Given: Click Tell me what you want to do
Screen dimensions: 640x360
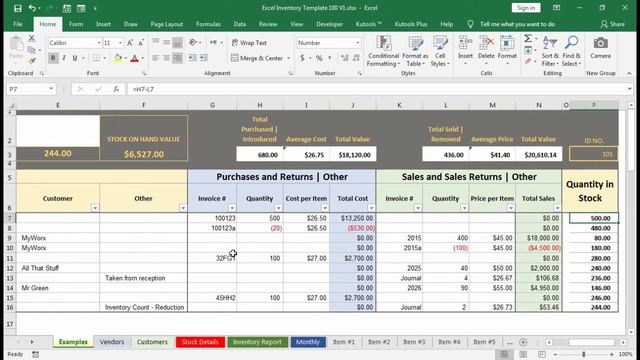Looking at the screenshot, I should [x=517, y=24].
